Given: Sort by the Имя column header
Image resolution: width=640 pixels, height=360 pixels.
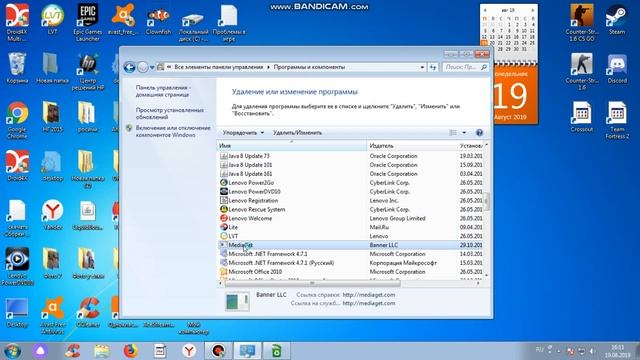Looking at the screenshot, I should pos(292,146).
